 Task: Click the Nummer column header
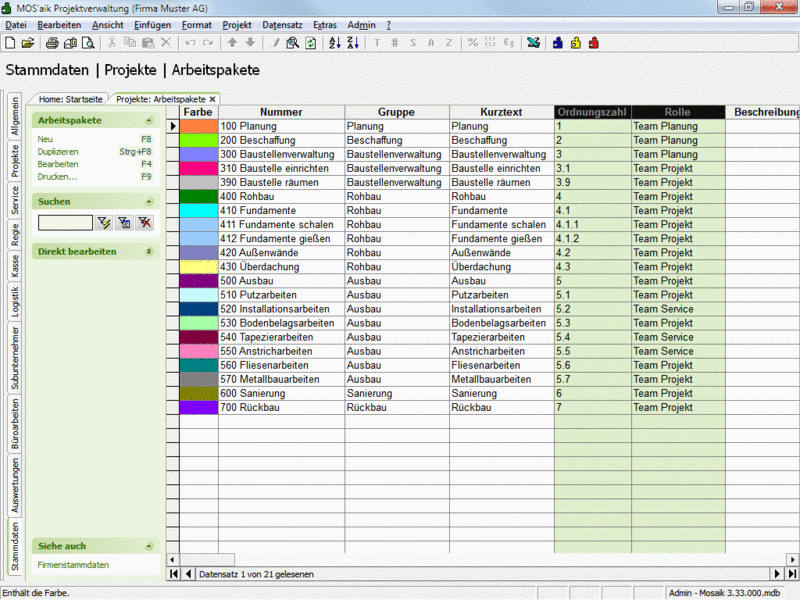[281, 112]
